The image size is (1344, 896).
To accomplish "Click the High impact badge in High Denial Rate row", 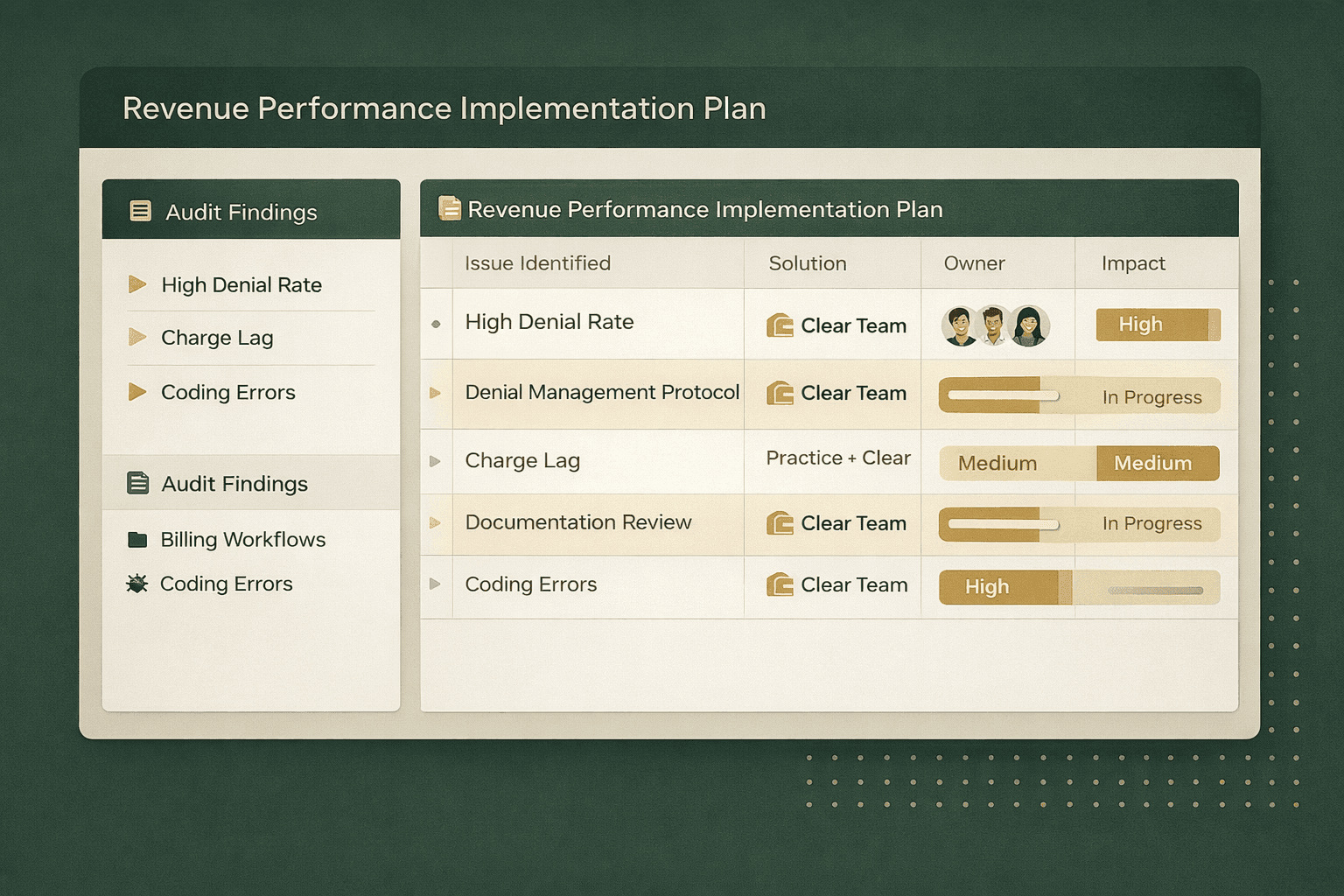I will [x=1158, y=325].
